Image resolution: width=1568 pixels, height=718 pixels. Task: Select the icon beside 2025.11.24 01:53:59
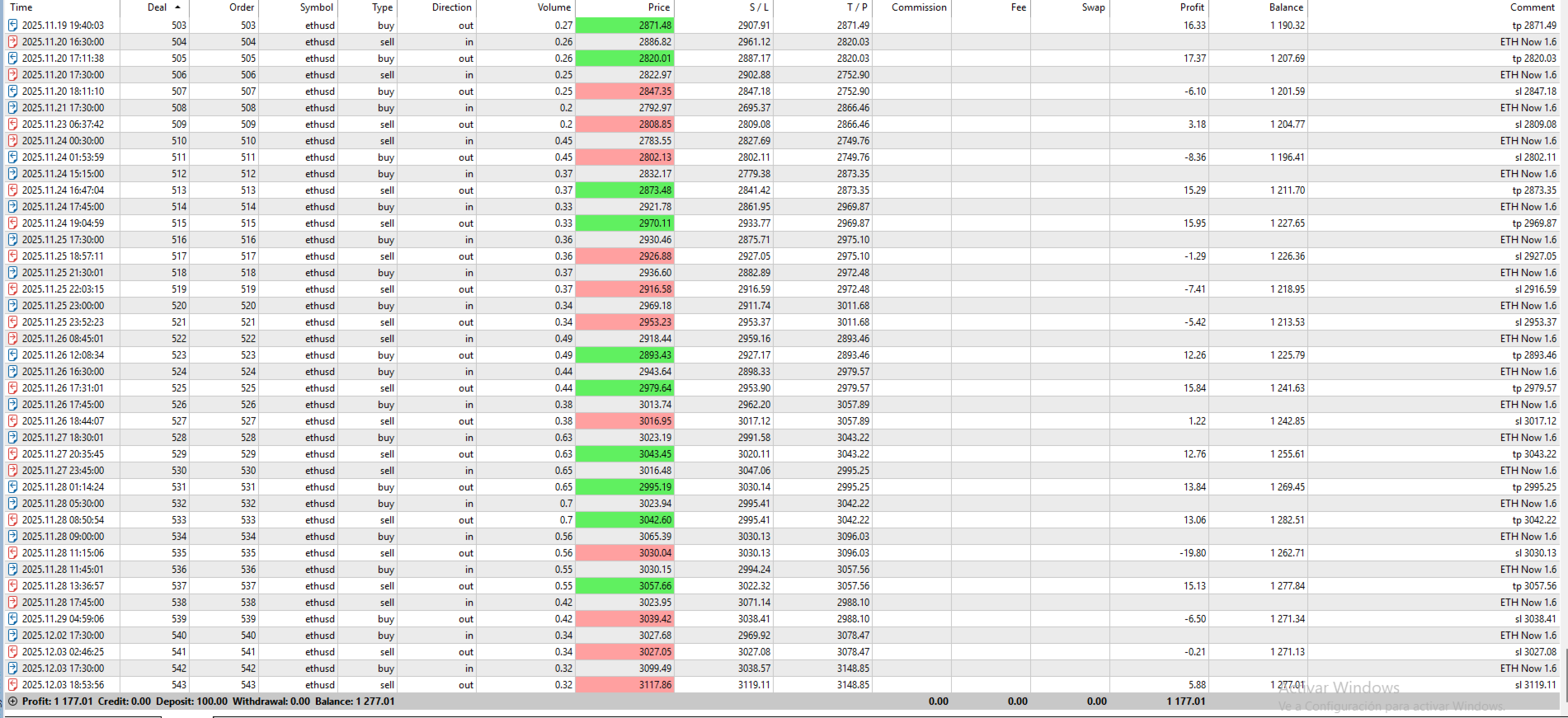point(12,157)
